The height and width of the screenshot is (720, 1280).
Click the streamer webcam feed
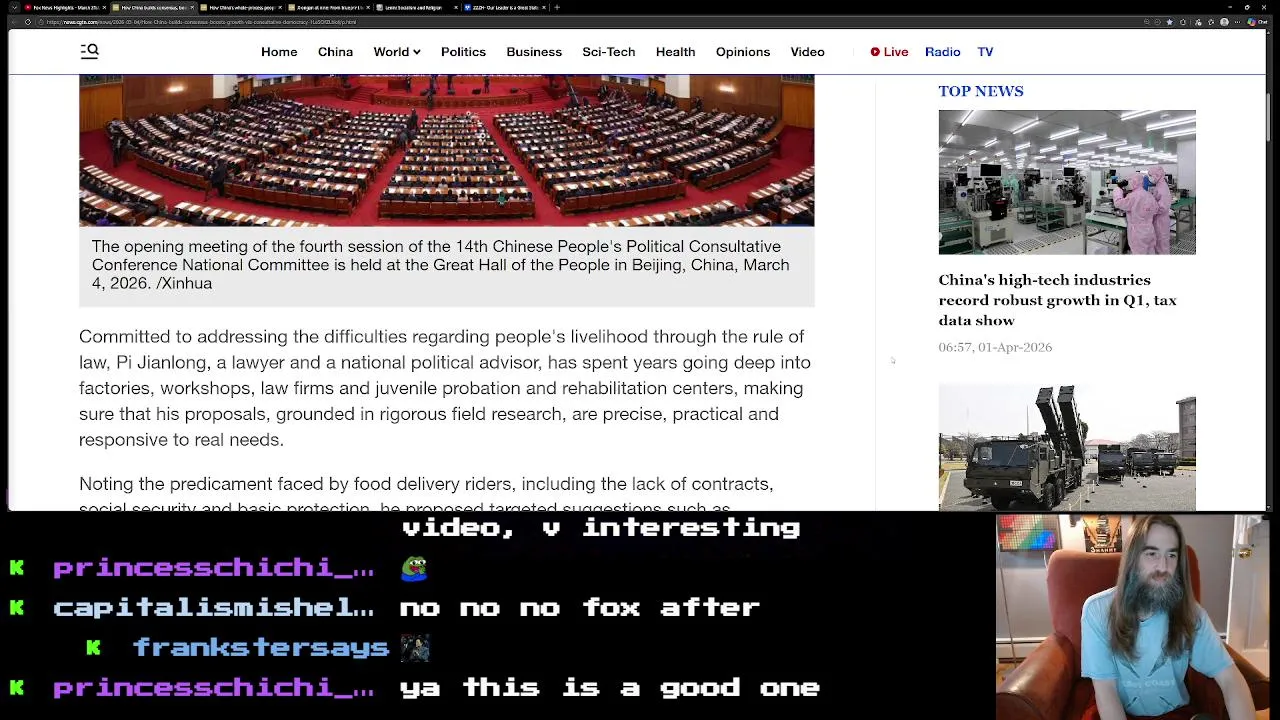[x=1134, y=617]
